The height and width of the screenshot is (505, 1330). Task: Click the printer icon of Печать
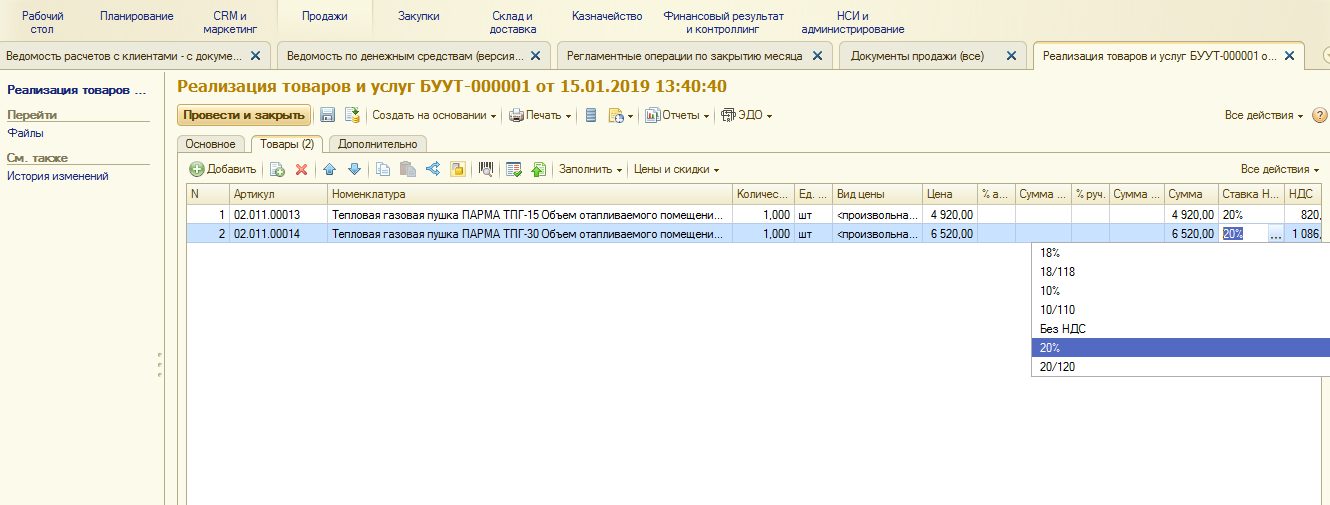[517, 115]
